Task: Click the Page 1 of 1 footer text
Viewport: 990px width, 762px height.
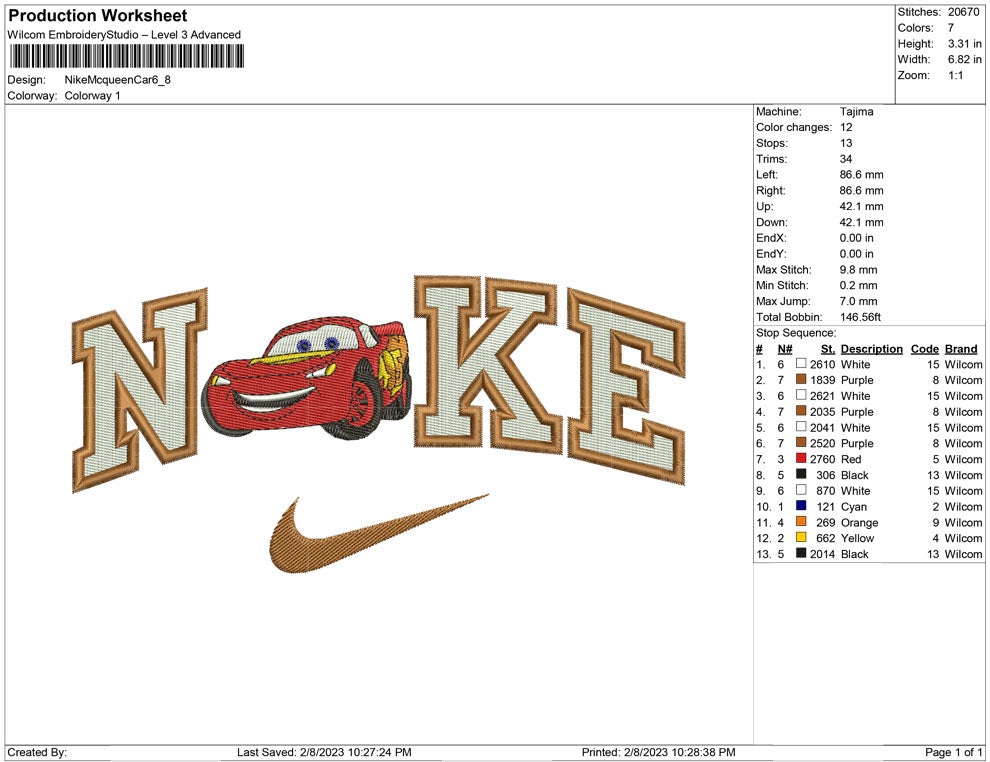Action: (954, 752)
